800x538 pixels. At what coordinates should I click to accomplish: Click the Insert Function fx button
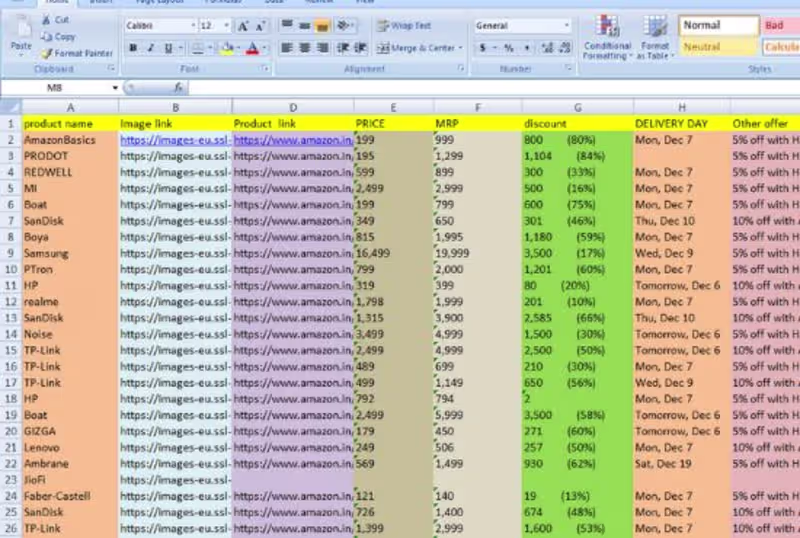(178, 88)
